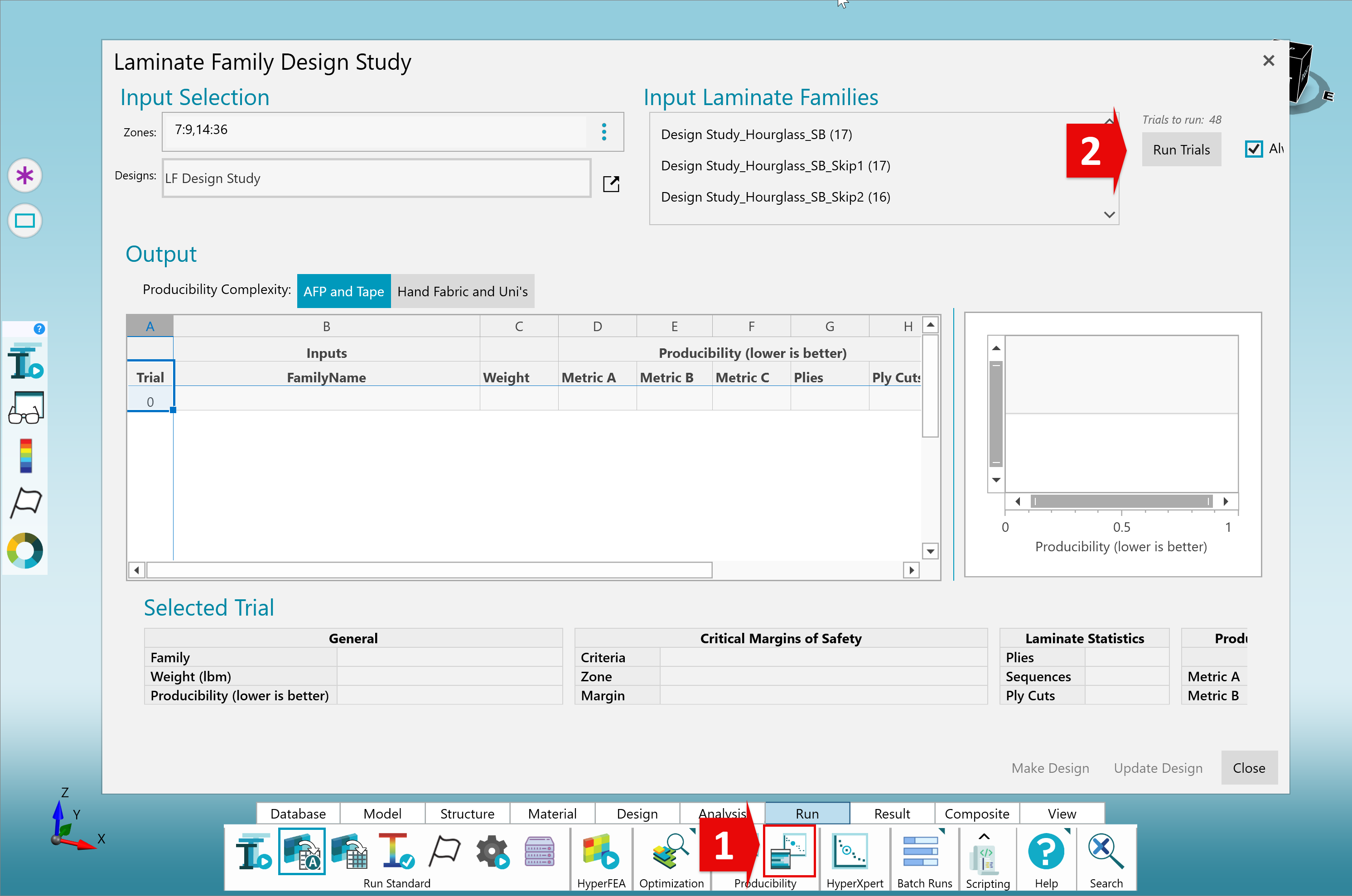Click the I-beam checkmark toolbar icon

(x=396, y=852)
